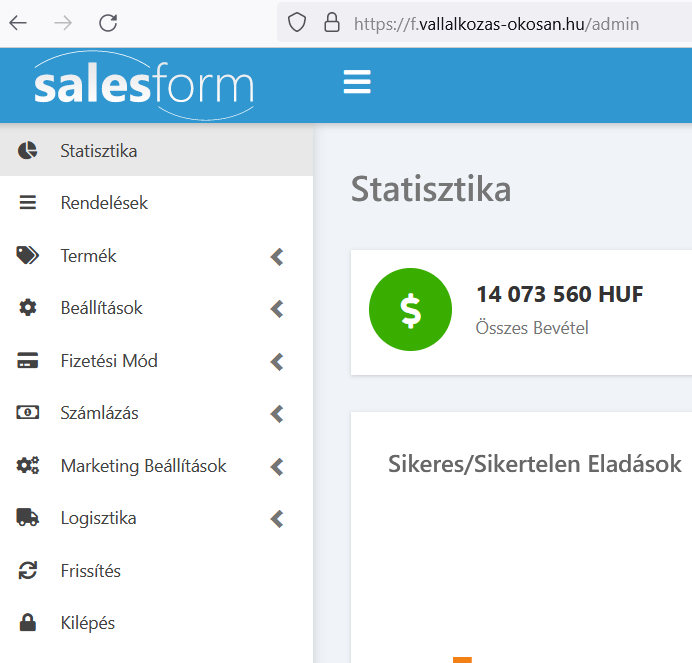Viewport: 692px width, 663px height.
Task: Click the Logisztika truck icon
Action: point(27,517)
